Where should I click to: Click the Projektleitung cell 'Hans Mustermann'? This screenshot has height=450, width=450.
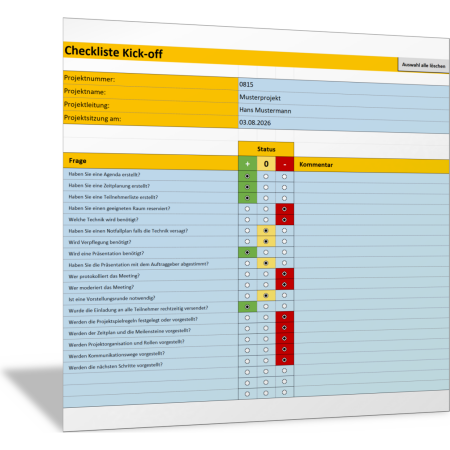(x=344, y=111)
